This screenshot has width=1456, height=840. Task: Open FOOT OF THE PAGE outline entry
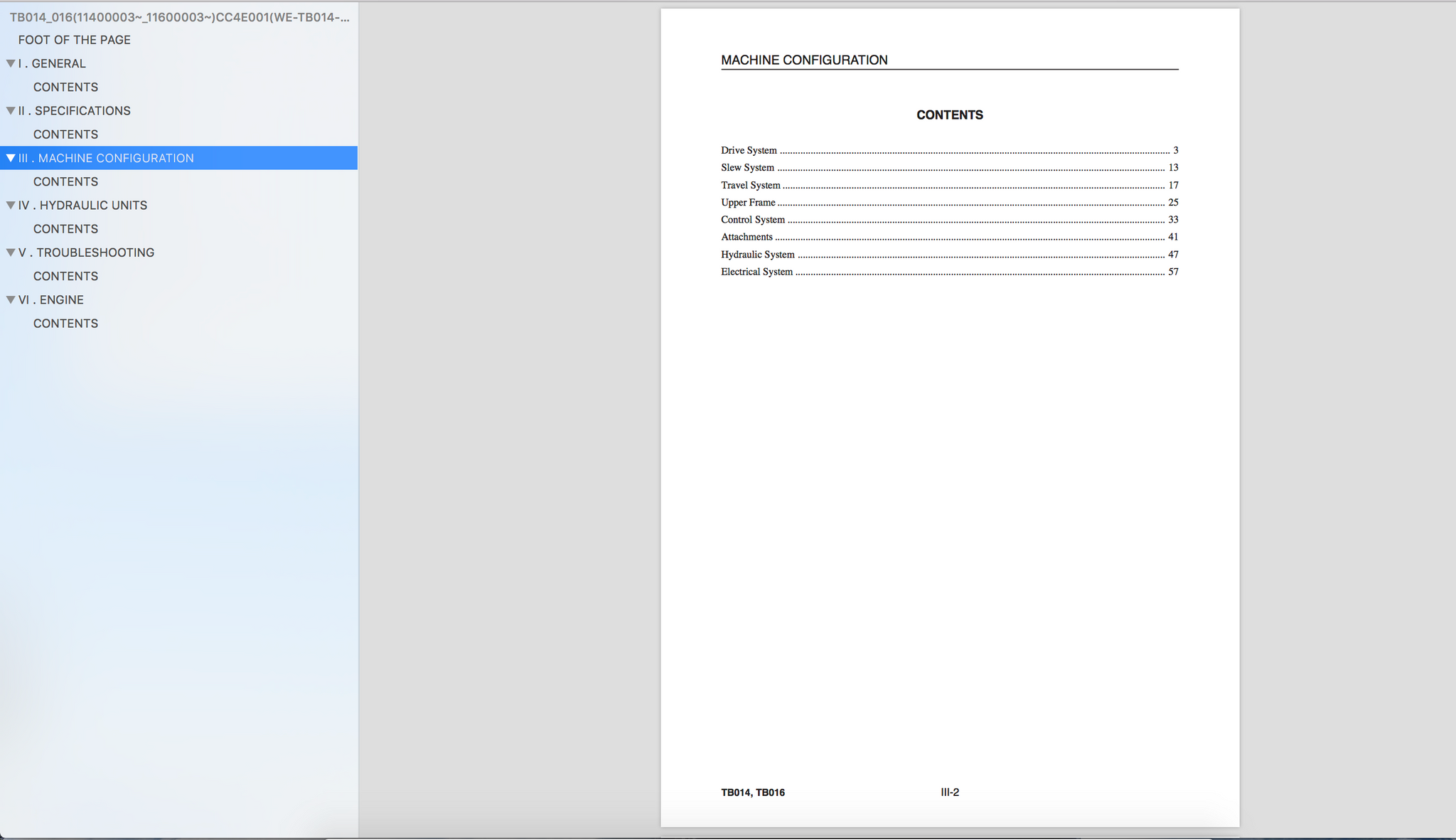click(x=74, y=40)
